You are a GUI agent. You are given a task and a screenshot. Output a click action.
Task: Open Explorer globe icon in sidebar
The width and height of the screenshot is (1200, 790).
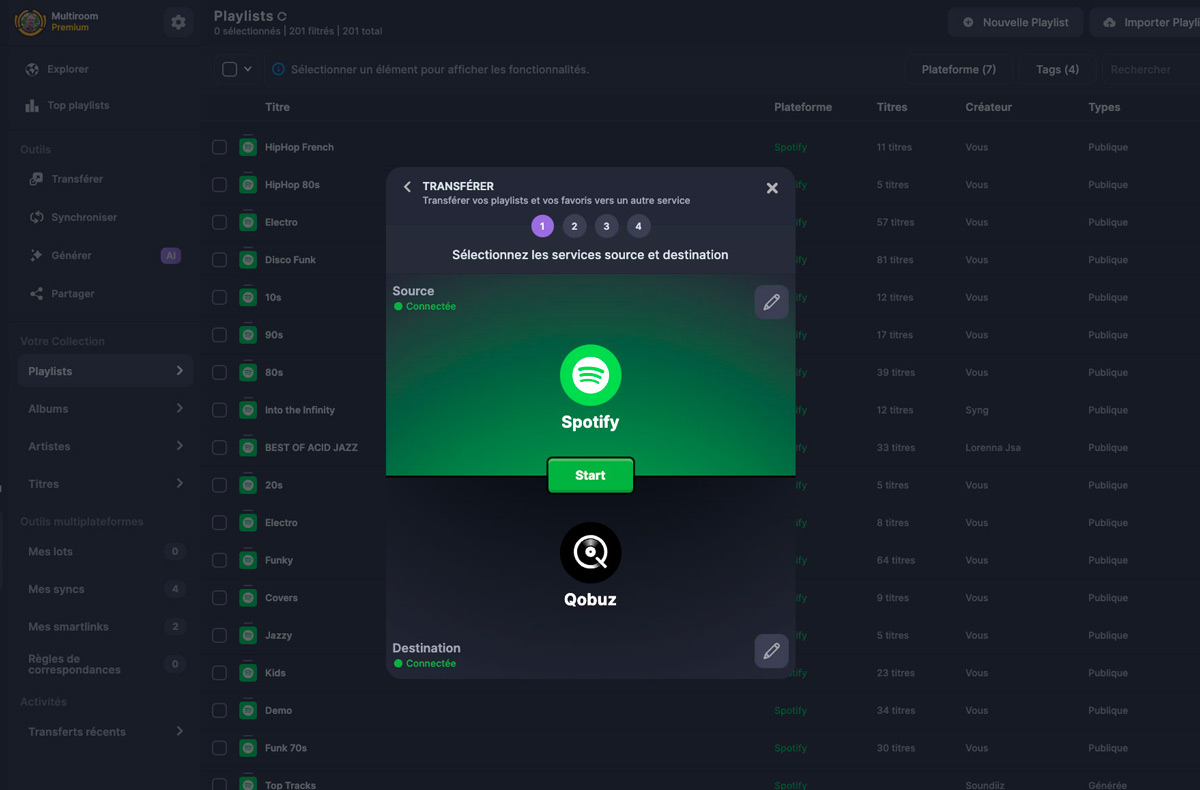point(33,69)
